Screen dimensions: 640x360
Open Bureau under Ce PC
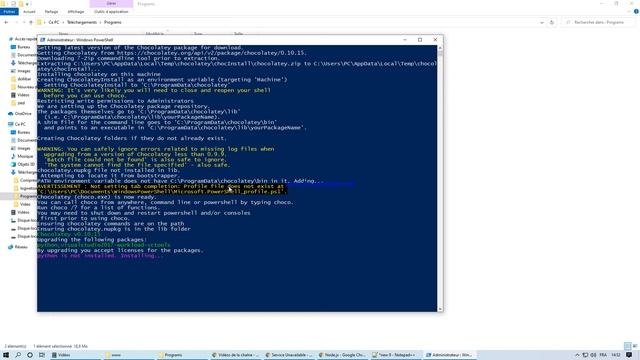tap(24, 132)
